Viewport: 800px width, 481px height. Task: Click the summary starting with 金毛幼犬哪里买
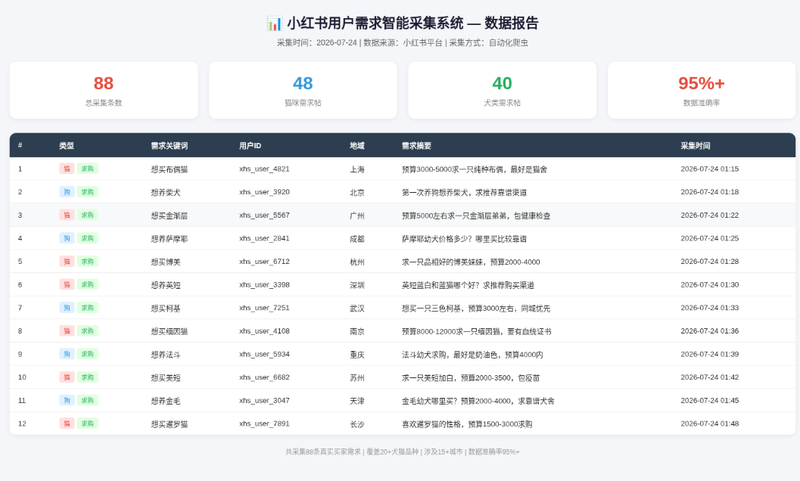478,401
